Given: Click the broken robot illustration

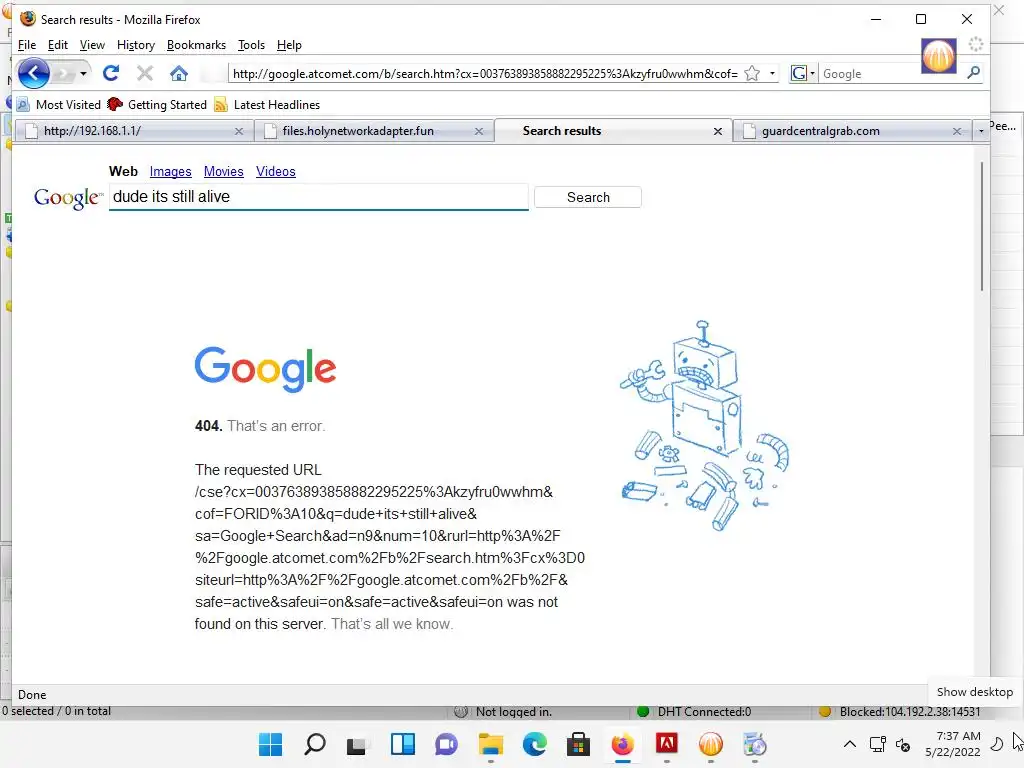Looking at the screenshot, I should (704, 425).
